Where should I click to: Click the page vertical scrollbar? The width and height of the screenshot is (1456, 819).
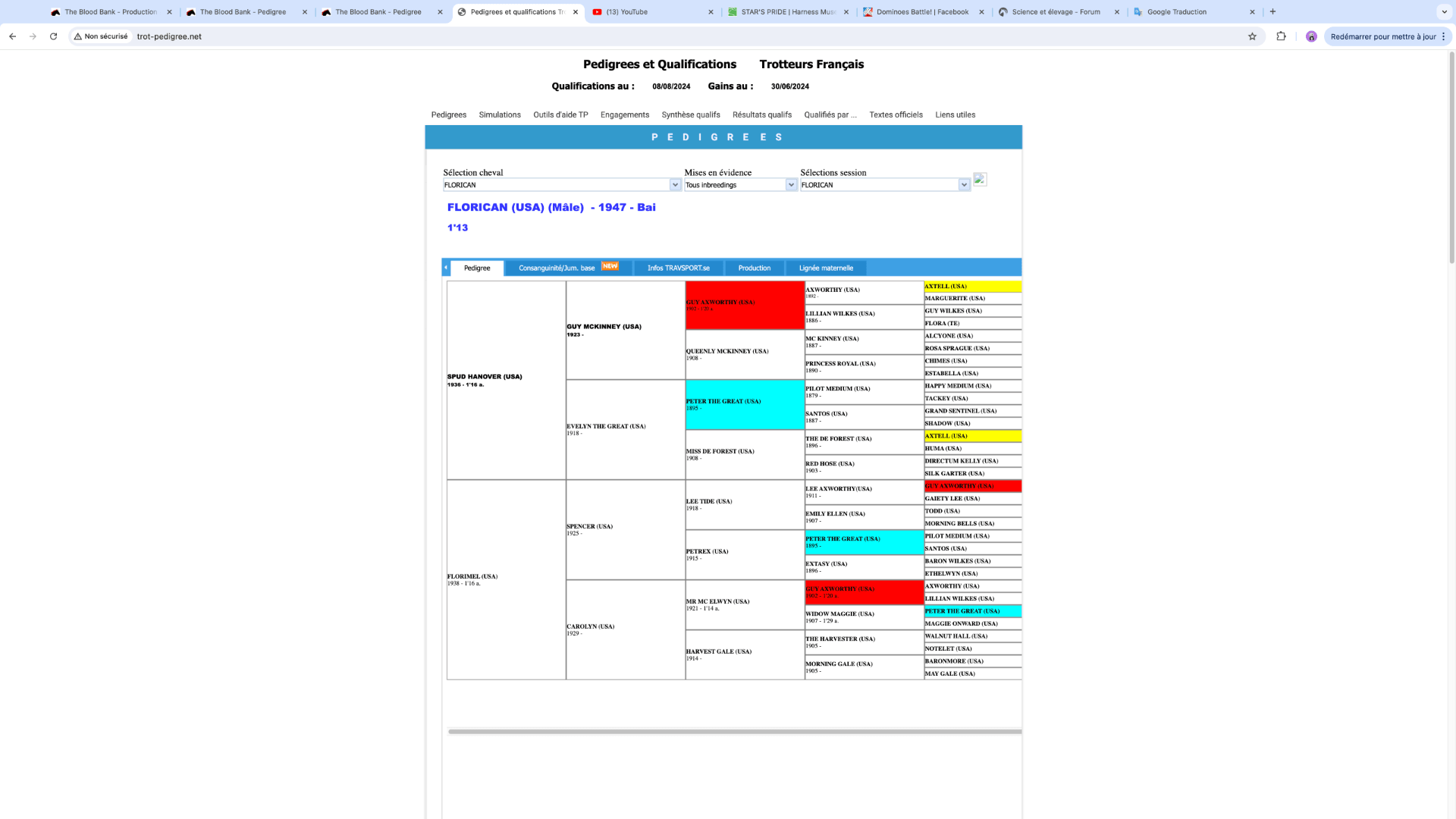click(1451, 158)
